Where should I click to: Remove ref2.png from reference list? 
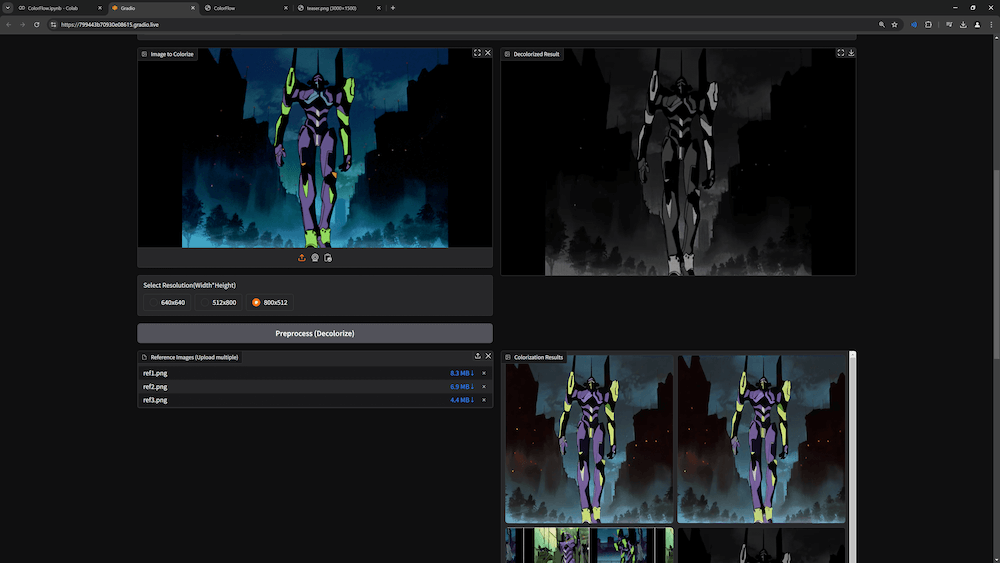pyautogui.click(x=484, y=386)
